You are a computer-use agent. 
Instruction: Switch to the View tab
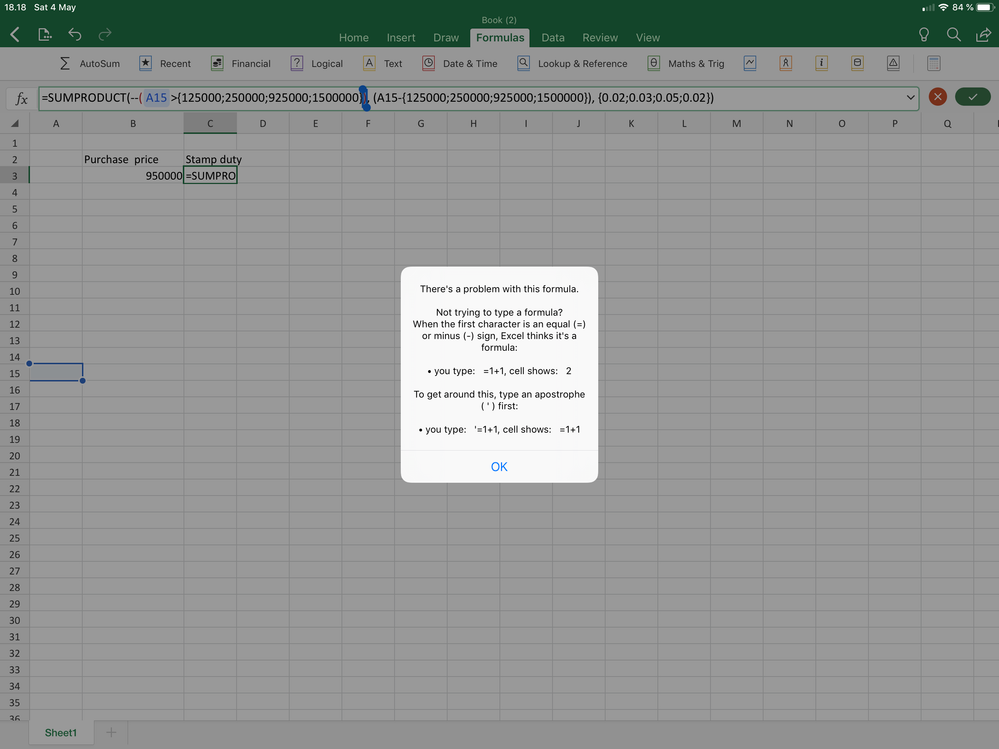coord(648,38)
